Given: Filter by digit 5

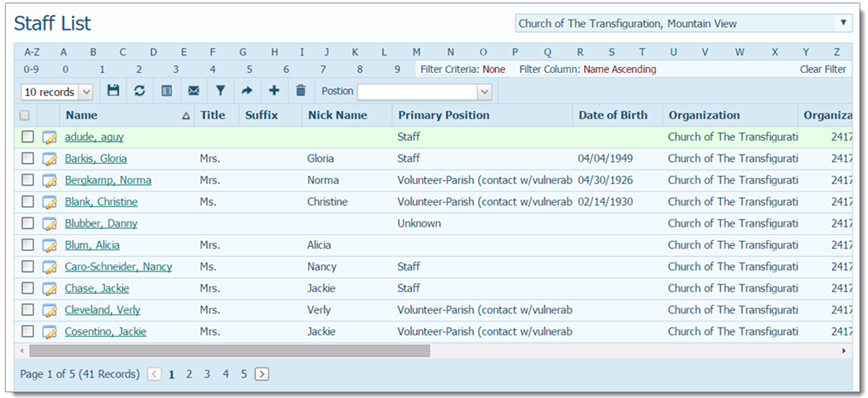Looking at the screenshot, I should pyautogui.click(x=250, y=70).
